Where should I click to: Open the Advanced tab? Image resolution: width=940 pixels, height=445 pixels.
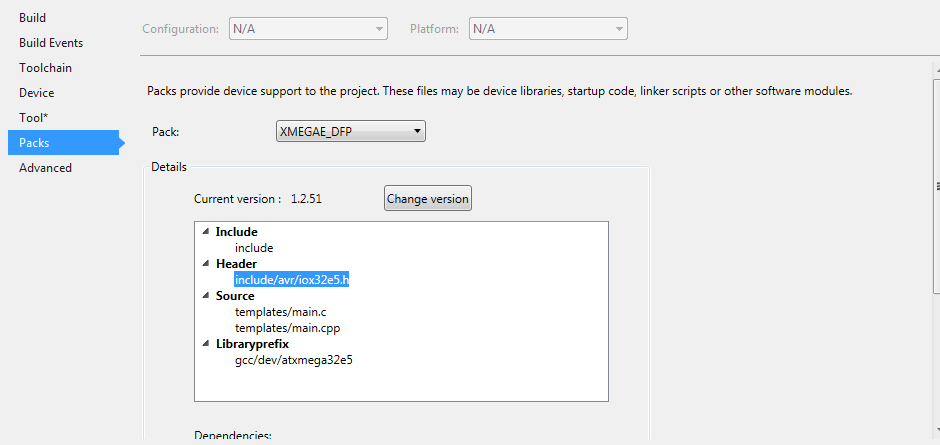(45, 168)
